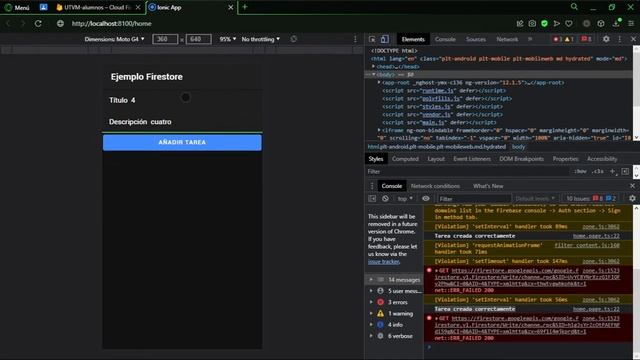Open the Dimensions Moto G4 dropdown
Image resolution: width=640 pixels, height=360 pixels.
click(114, 39)
